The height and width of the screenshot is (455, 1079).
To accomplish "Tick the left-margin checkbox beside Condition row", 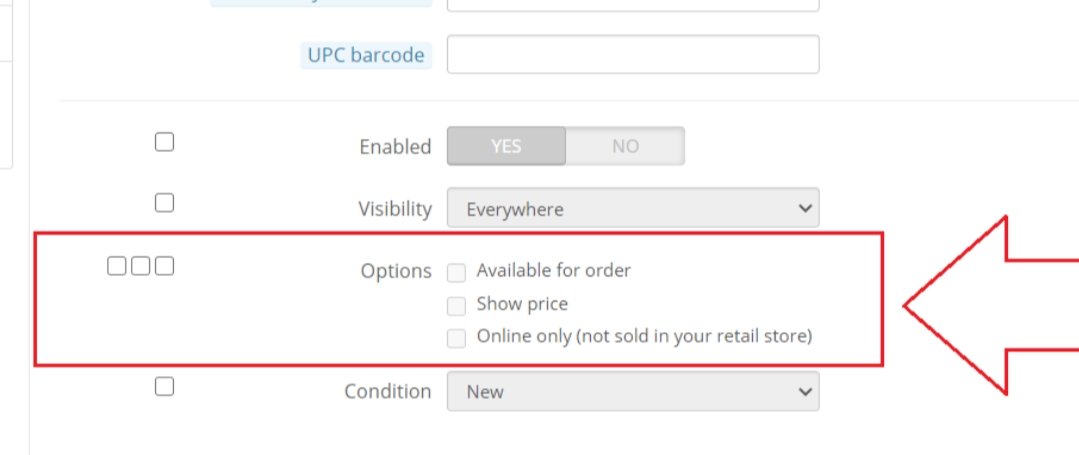I will 165,387.
